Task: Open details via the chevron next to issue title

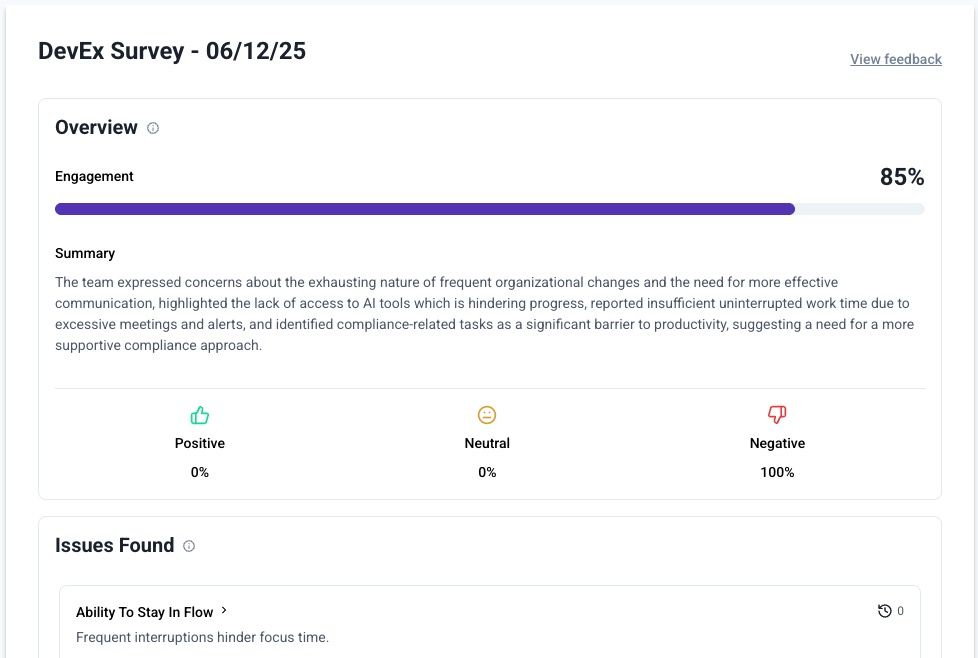Action: click(x=225, y=610)
